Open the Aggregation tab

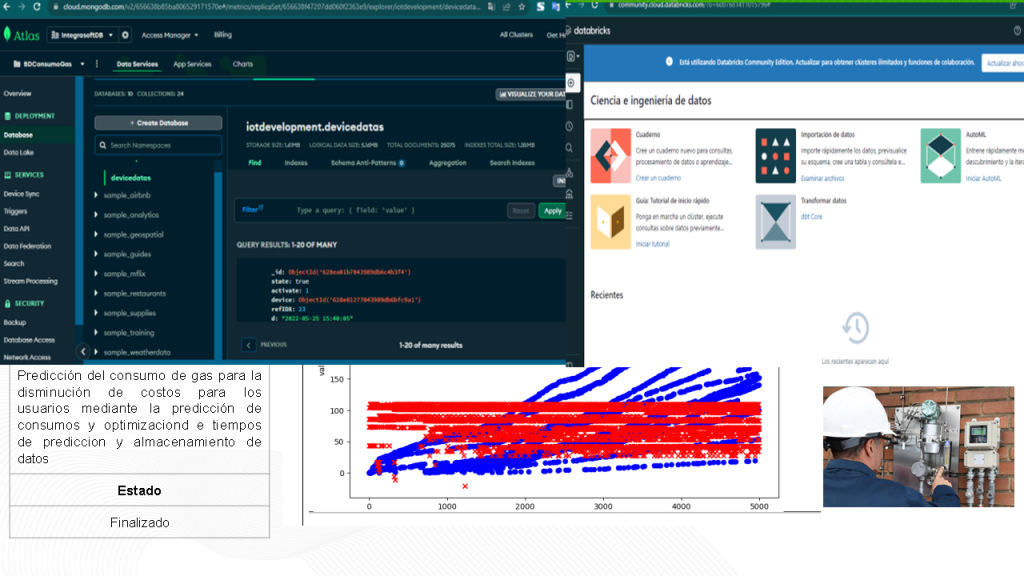(447, 162)
